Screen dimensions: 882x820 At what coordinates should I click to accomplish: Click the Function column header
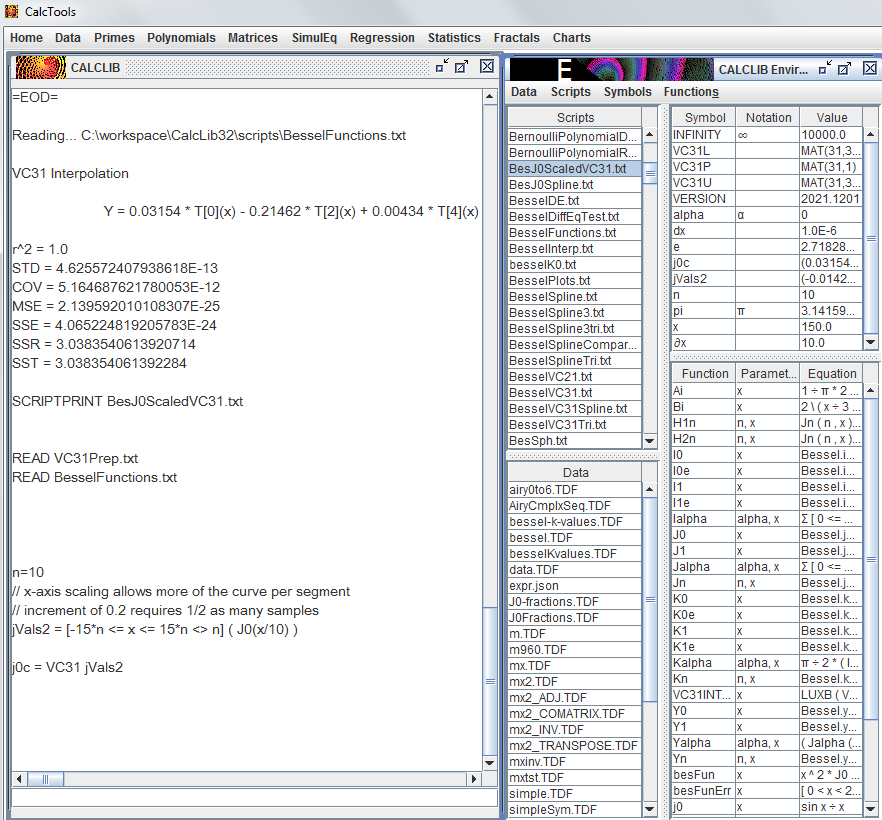(x=704, y=373)
